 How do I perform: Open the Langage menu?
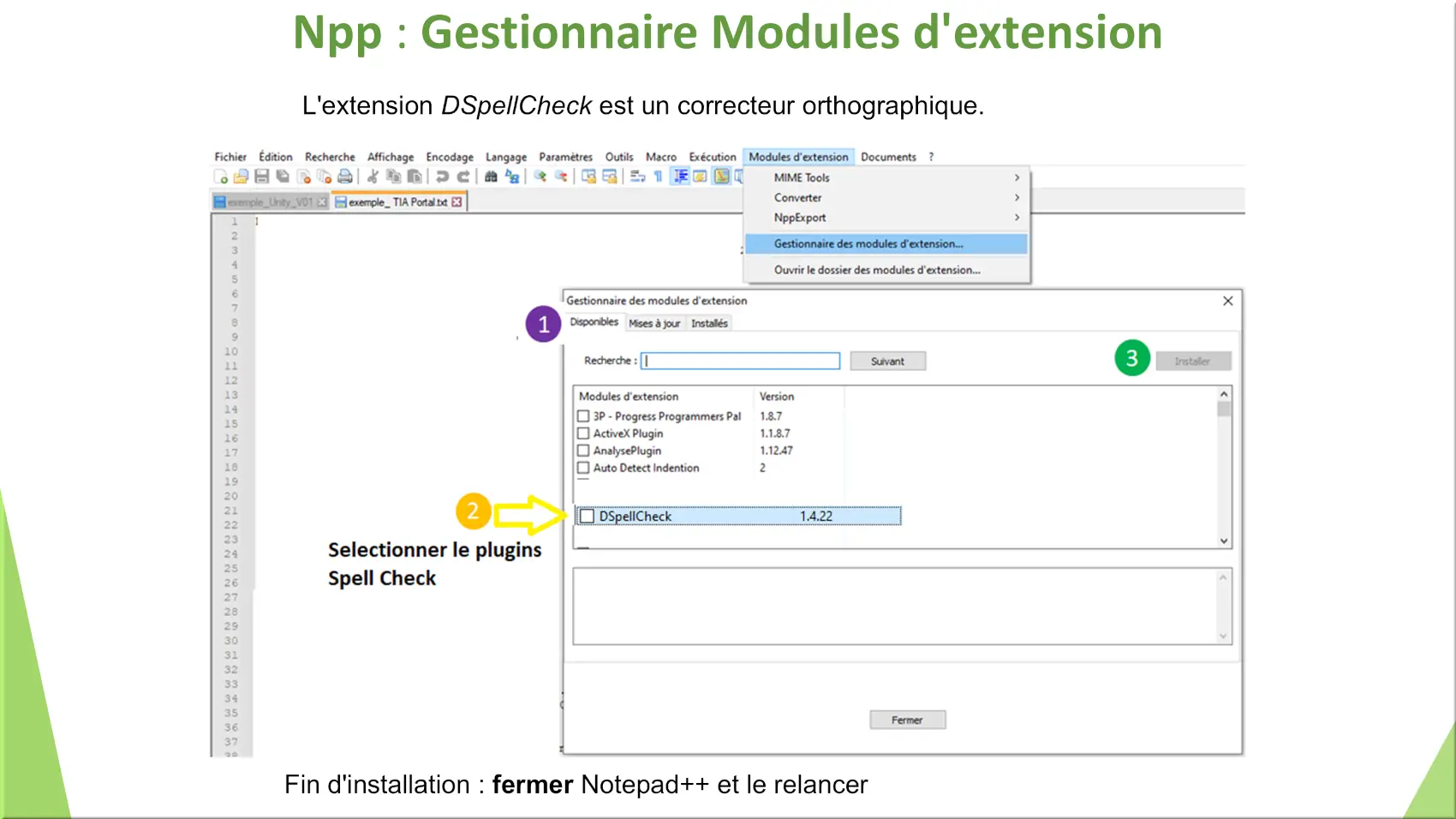click(506, 157)
